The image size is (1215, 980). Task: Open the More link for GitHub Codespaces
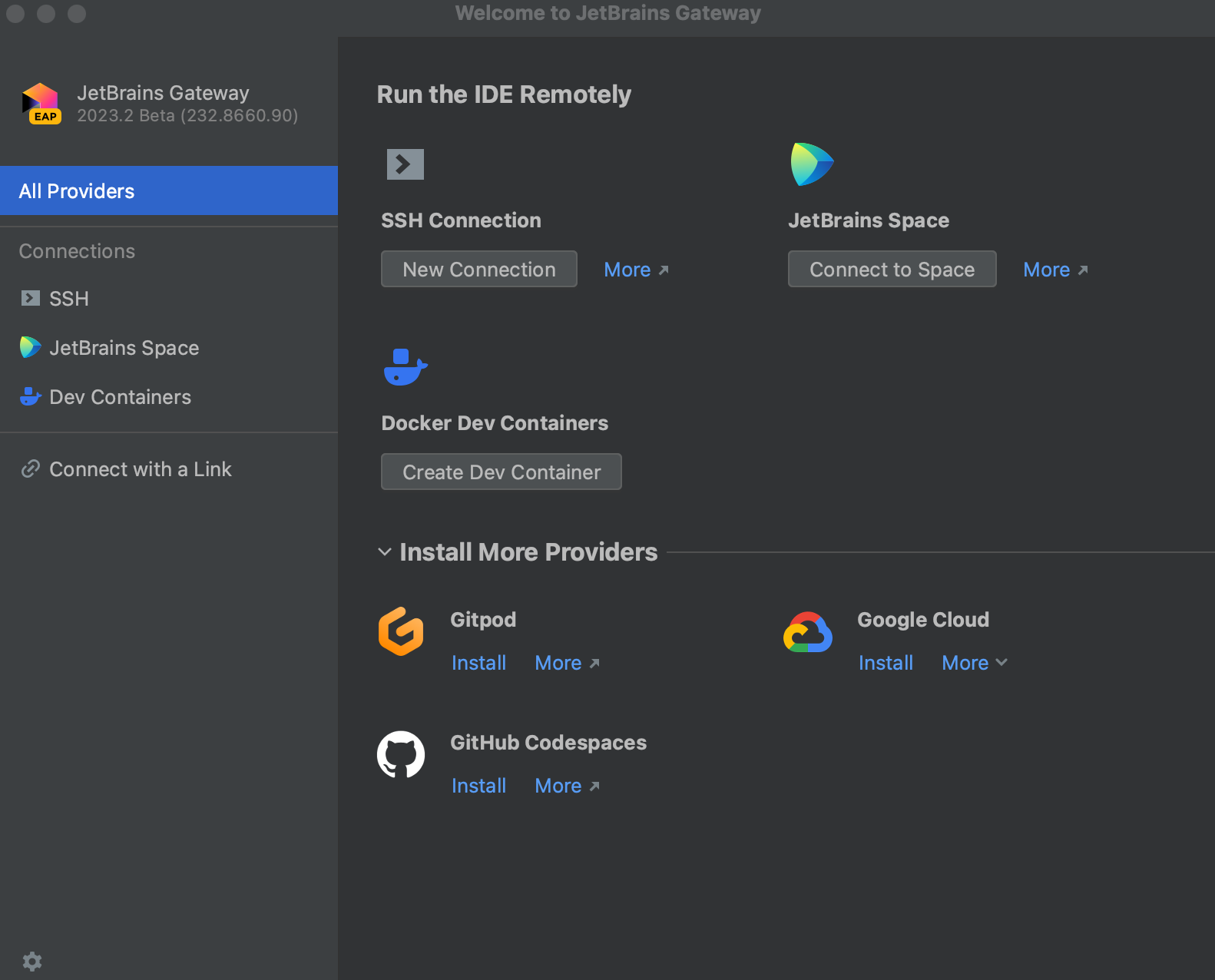567,786
